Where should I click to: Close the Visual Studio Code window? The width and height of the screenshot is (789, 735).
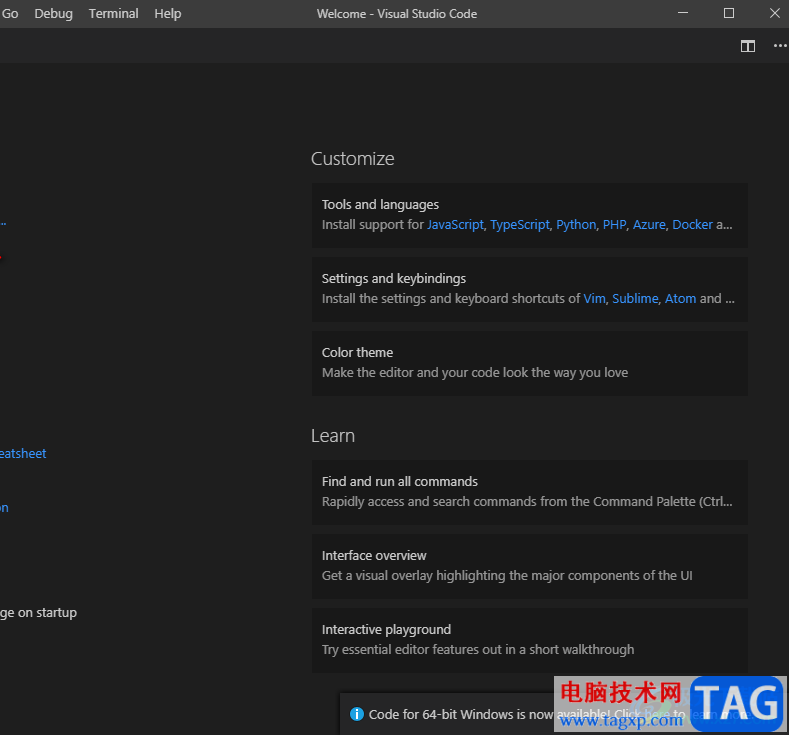pyautogui.click(x=774, y=13)
